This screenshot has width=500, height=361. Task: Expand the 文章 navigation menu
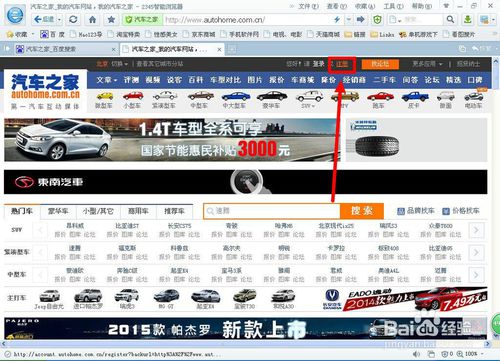pyautogui.click(x=107, y=80)
